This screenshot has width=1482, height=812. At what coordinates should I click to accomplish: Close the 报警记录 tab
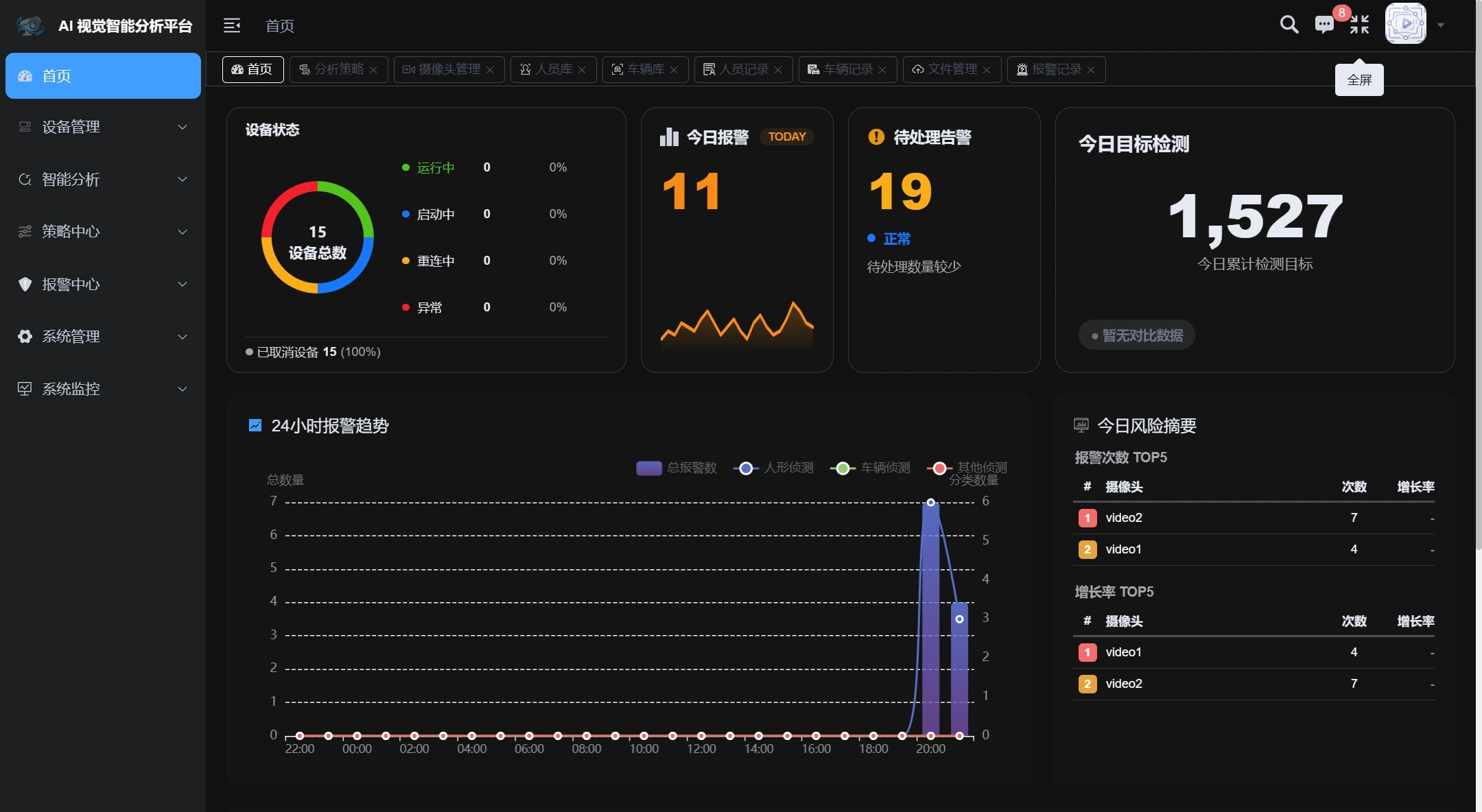coord(1091,70)
